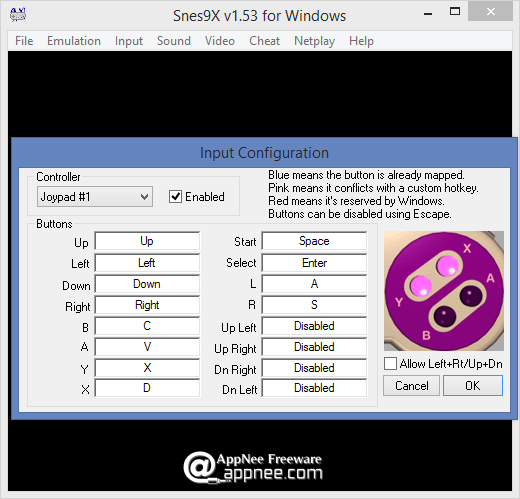Viewport: 520px width, 499px height.
Task: Select the R field mapped to S
Action: point(314,305)
